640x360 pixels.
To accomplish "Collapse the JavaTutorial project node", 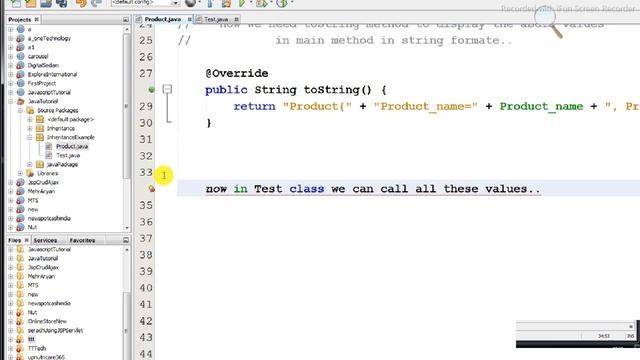I will [x=11, y=101].
